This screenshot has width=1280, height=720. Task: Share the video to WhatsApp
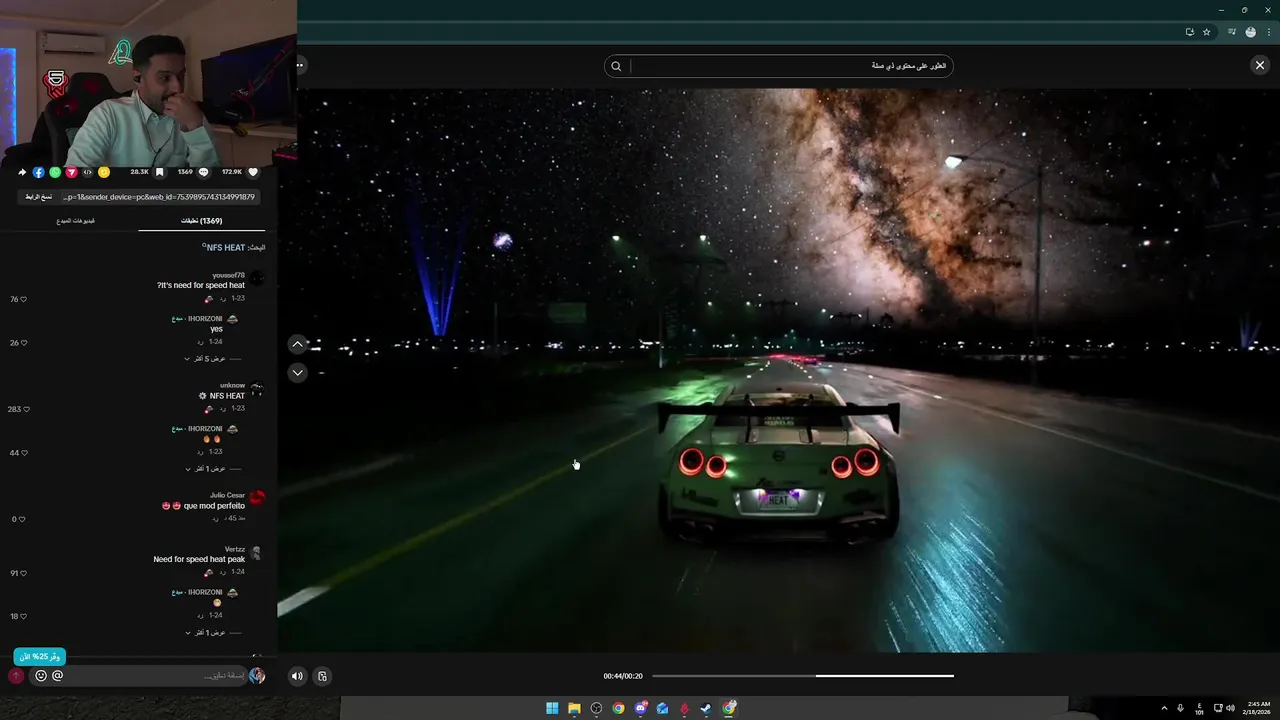click(55, 172)
